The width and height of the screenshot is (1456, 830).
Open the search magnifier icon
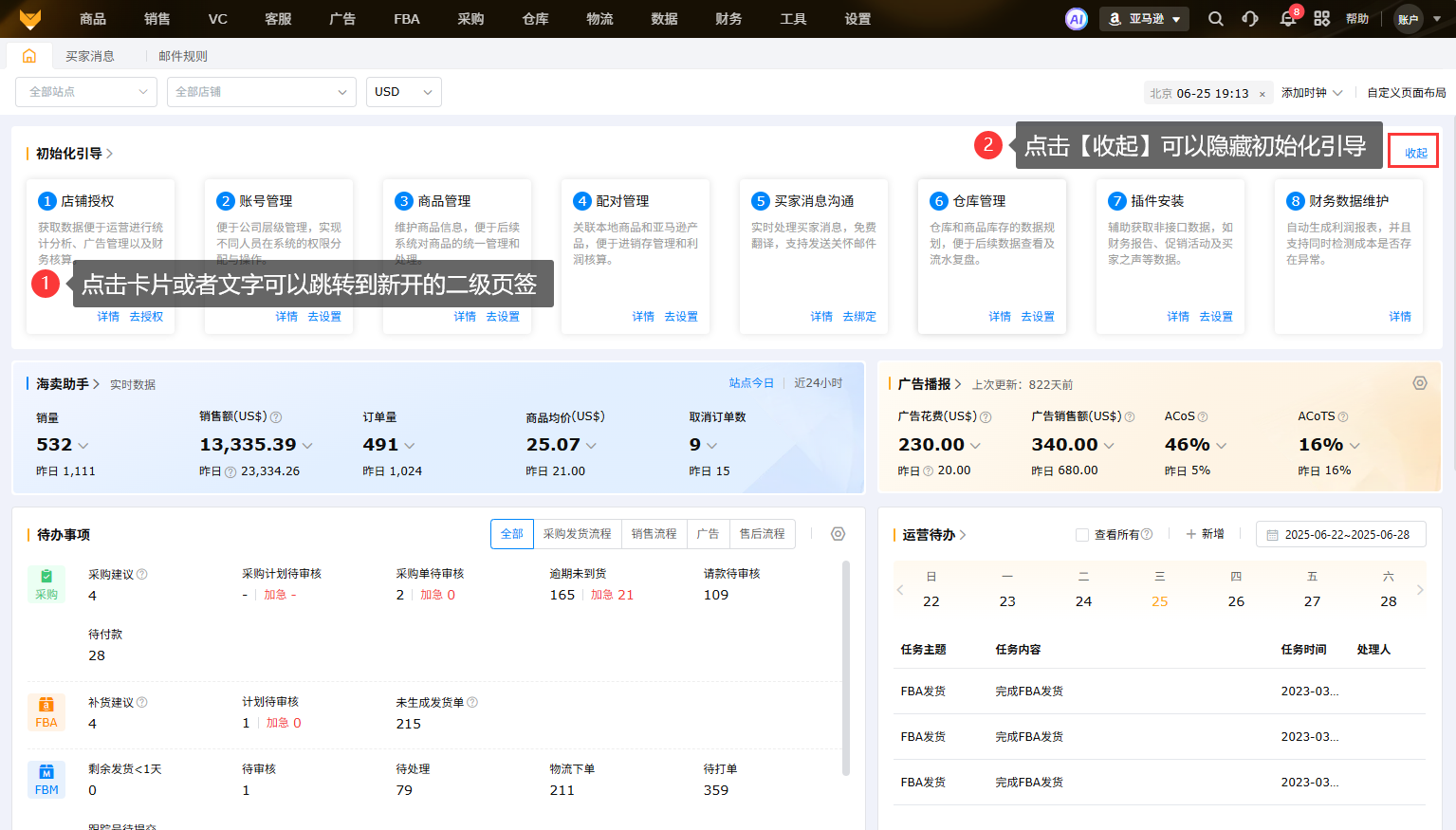[1215, 19]
